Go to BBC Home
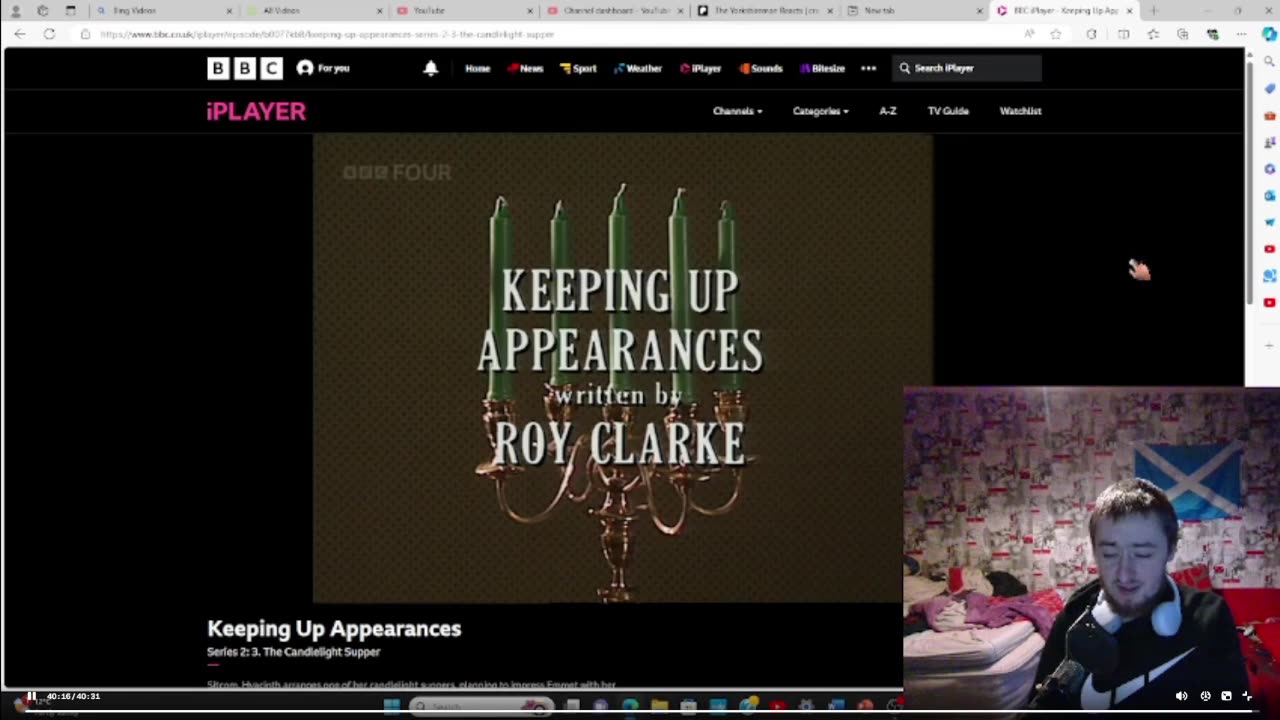 (477, 68)
